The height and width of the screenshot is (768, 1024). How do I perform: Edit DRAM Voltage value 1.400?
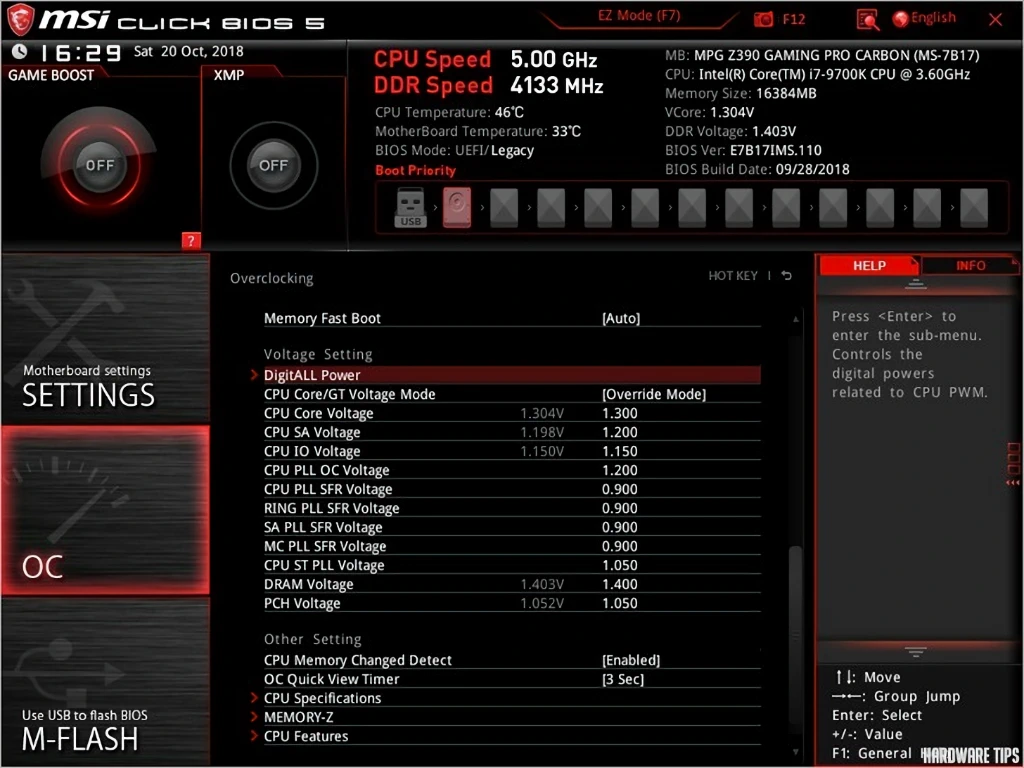pyautogui.click(x=620, y=584)
